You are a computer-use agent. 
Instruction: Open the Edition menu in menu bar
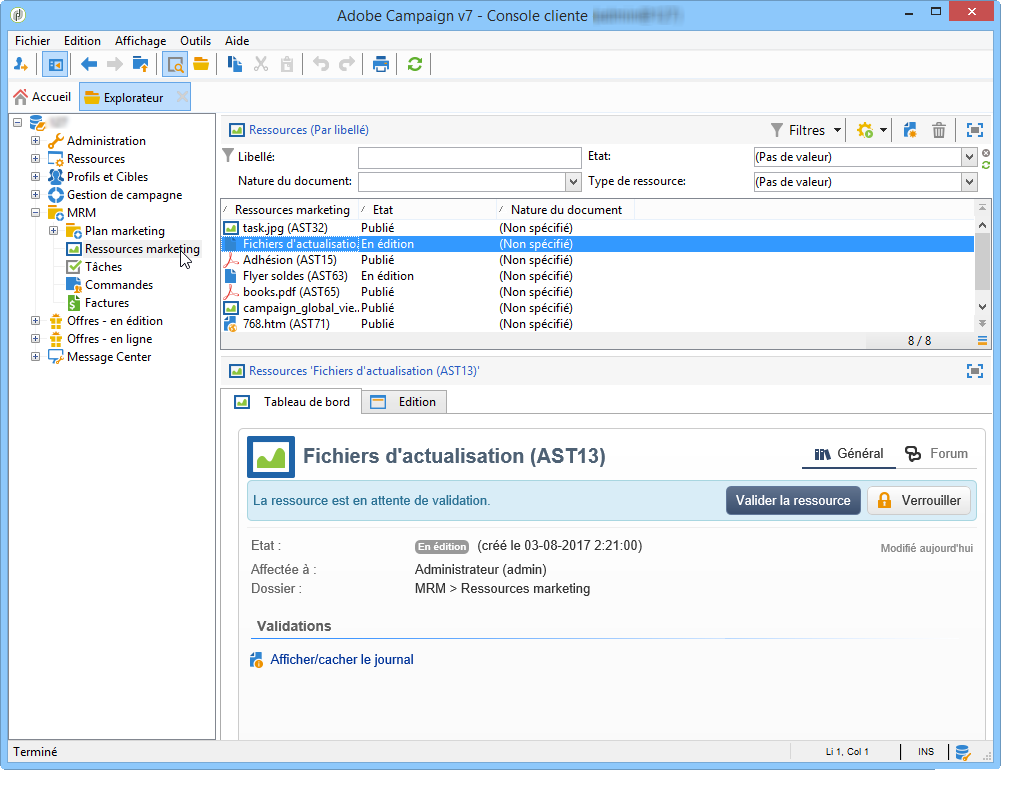click(82, 41)
